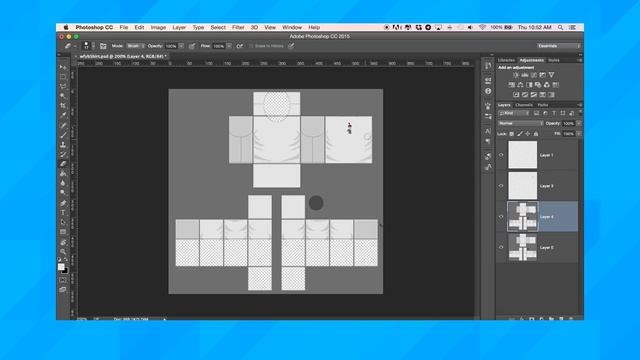Add a Hue/Saturation adjustment
640x360 pixels.
(511, 85)
